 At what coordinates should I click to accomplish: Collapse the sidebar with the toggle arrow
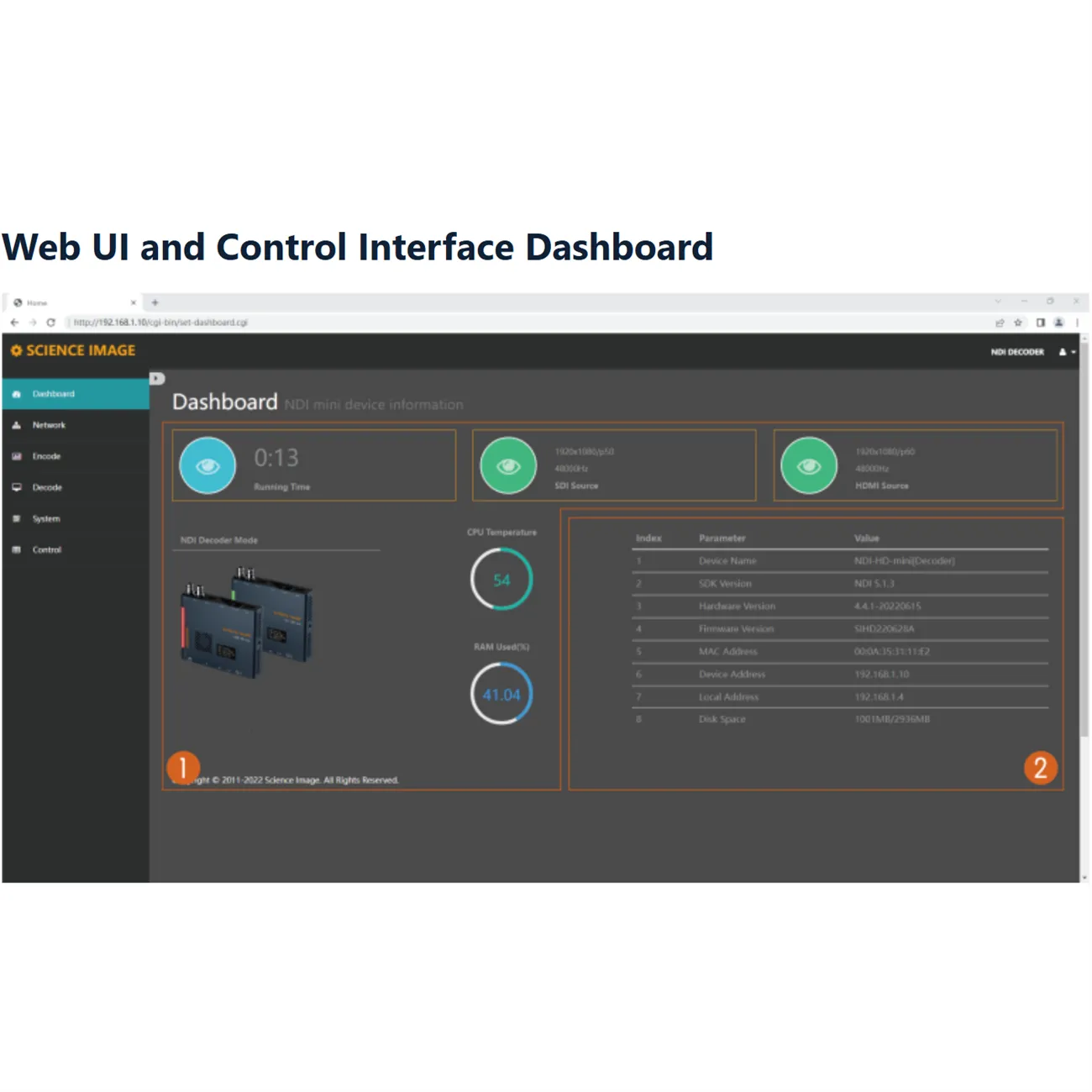pyautogui.click(x=157, y=379)
